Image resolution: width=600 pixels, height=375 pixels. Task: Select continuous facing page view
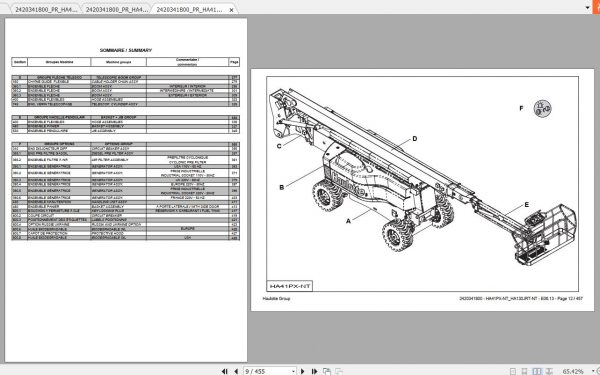[549, 371]
